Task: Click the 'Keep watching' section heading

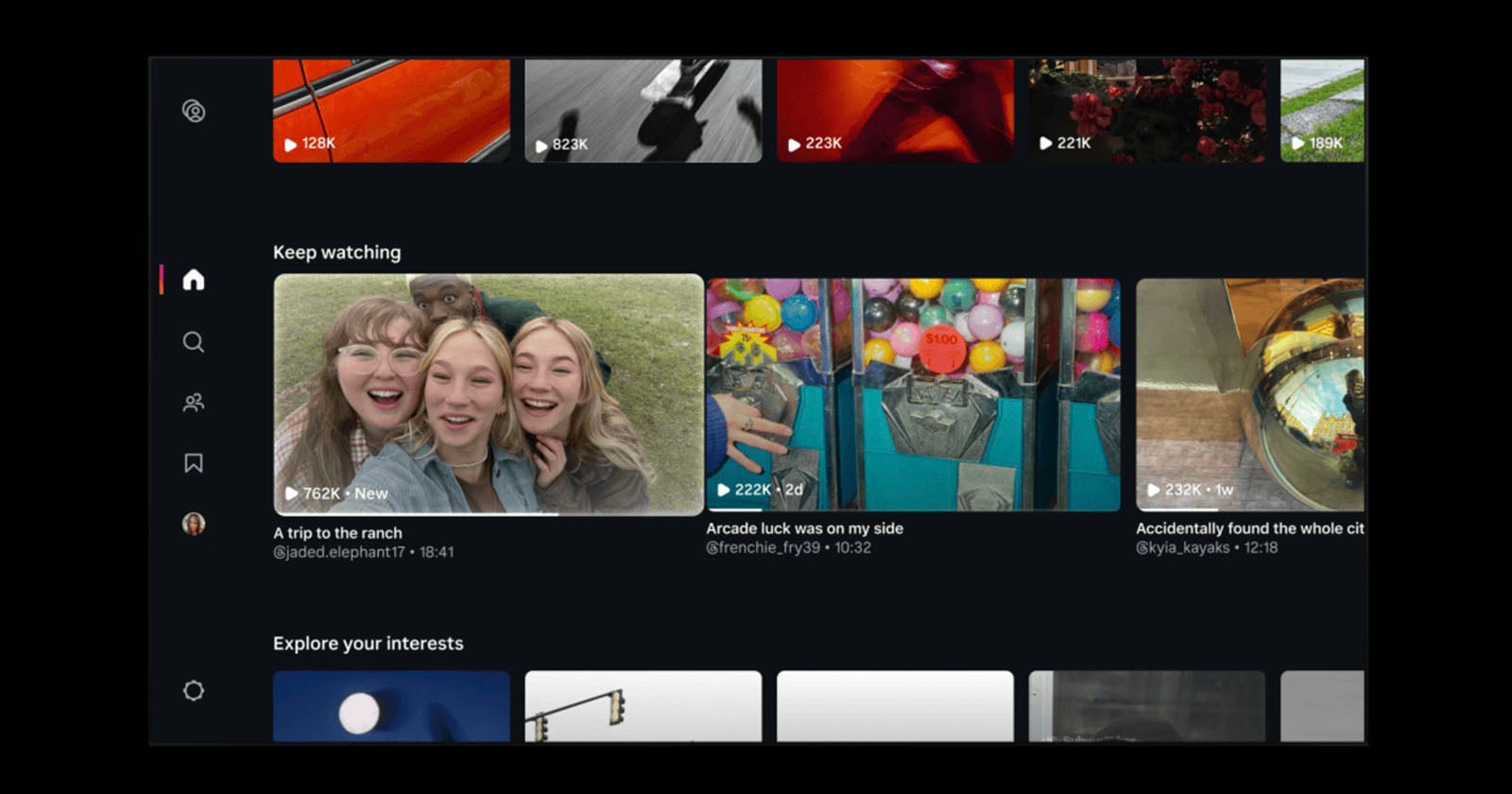Action: tap(336, 252)
